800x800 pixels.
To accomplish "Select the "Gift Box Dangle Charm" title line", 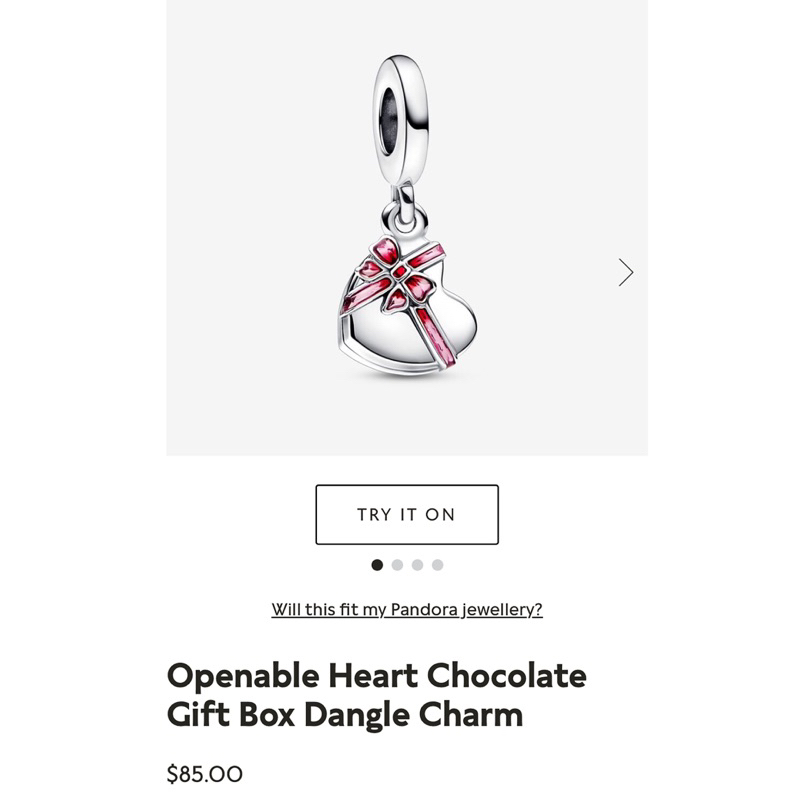I will click(x=345, y=714).
